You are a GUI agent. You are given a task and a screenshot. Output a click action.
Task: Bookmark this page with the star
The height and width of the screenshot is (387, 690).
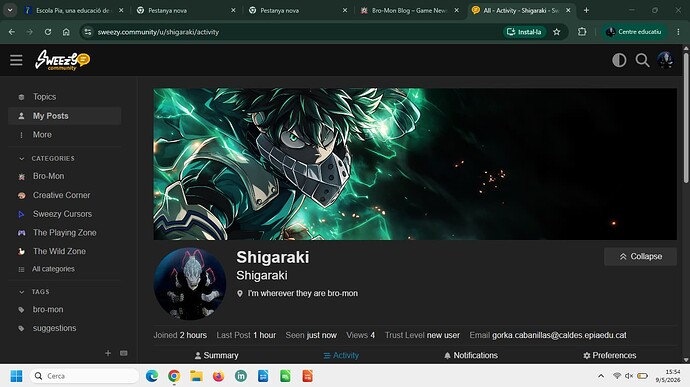[557, 32]
